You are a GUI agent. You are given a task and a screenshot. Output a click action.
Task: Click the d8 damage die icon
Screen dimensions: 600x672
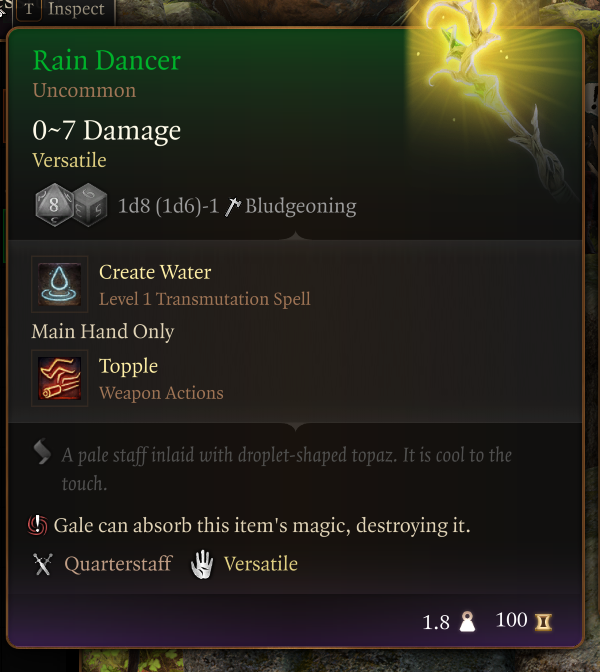[54, 205]
